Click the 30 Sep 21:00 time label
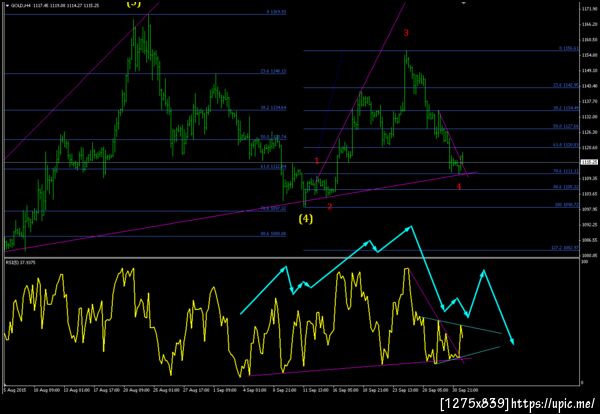 coord(466,390)
